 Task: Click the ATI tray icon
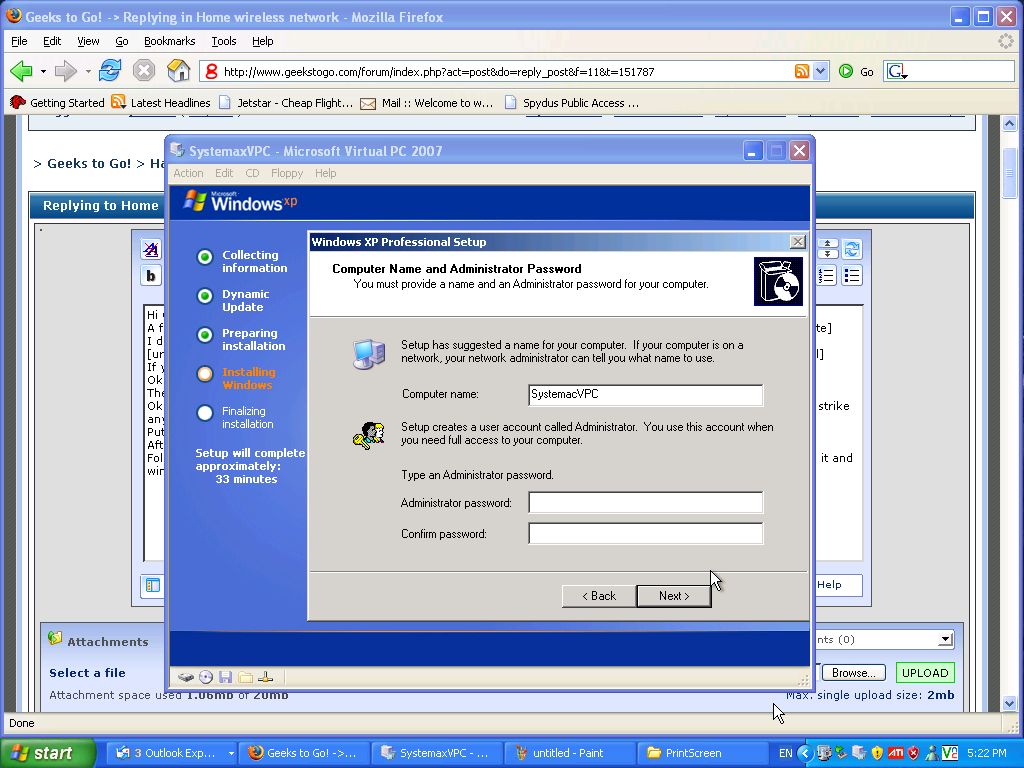[x=895, y=753]
